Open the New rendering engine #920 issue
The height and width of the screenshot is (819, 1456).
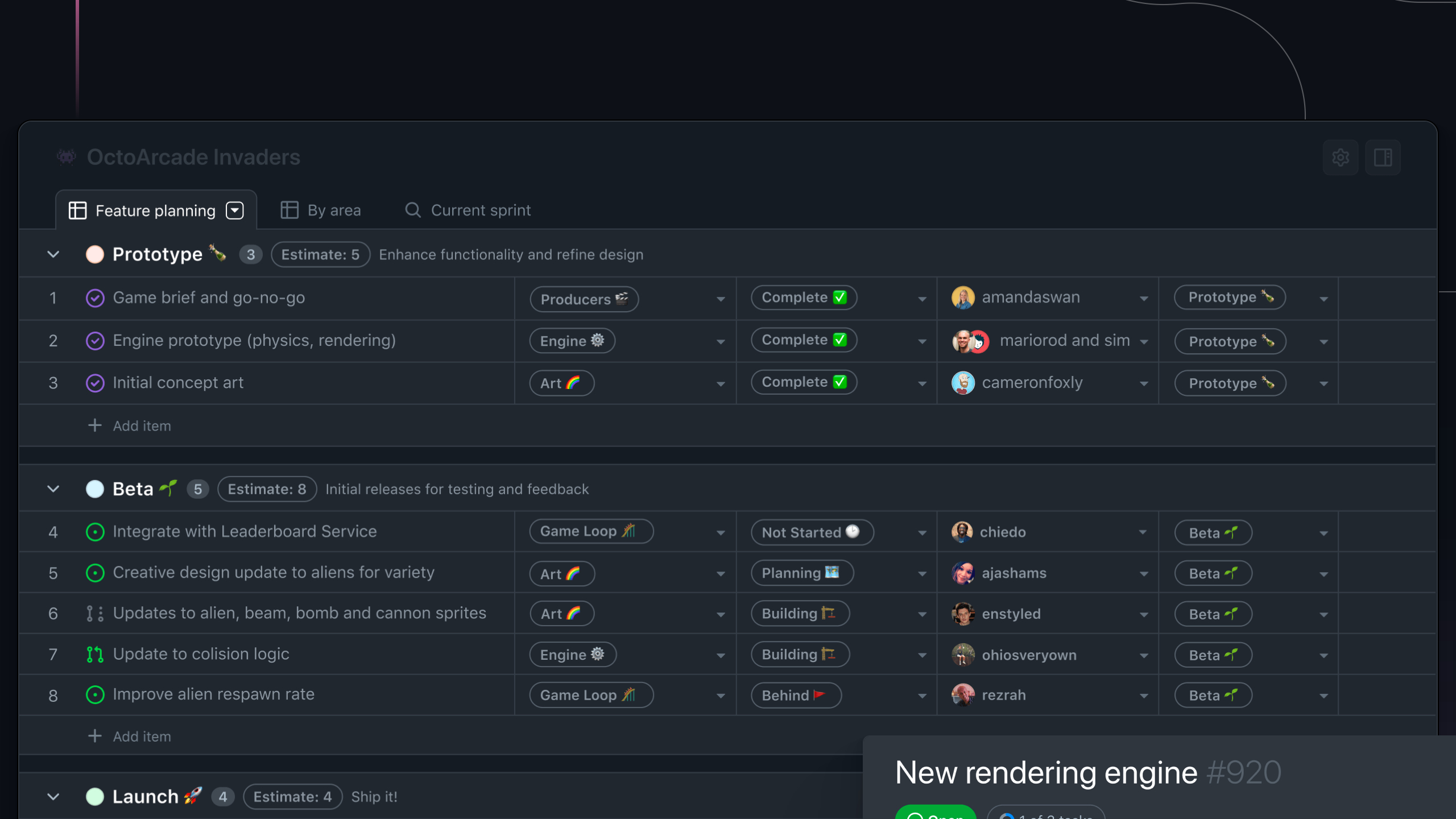pyautogui.click(x=1087, y=773)
